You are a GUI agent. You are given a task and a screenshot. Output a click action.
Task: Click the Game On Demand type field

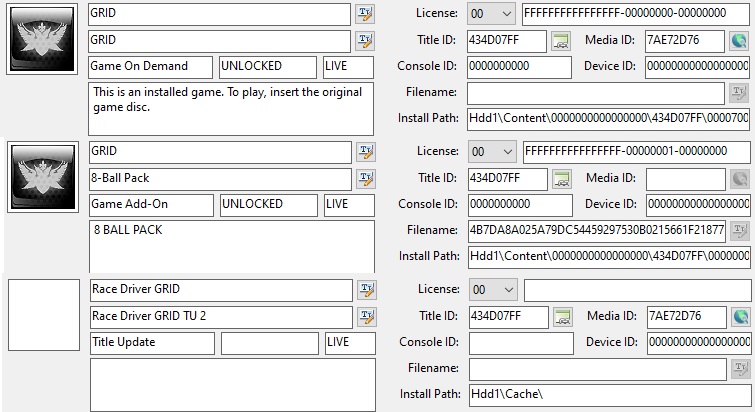pyautogui.click(x=150, y=67)
